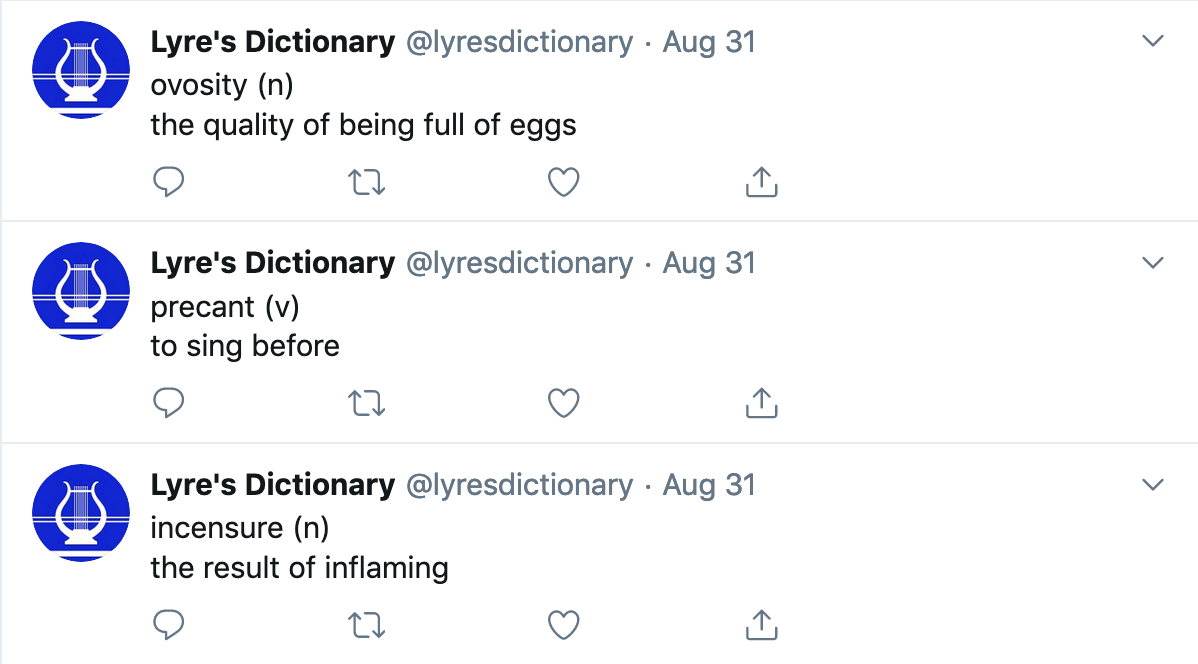Like the incensure tweet
1198x664 pixels.
564,624
